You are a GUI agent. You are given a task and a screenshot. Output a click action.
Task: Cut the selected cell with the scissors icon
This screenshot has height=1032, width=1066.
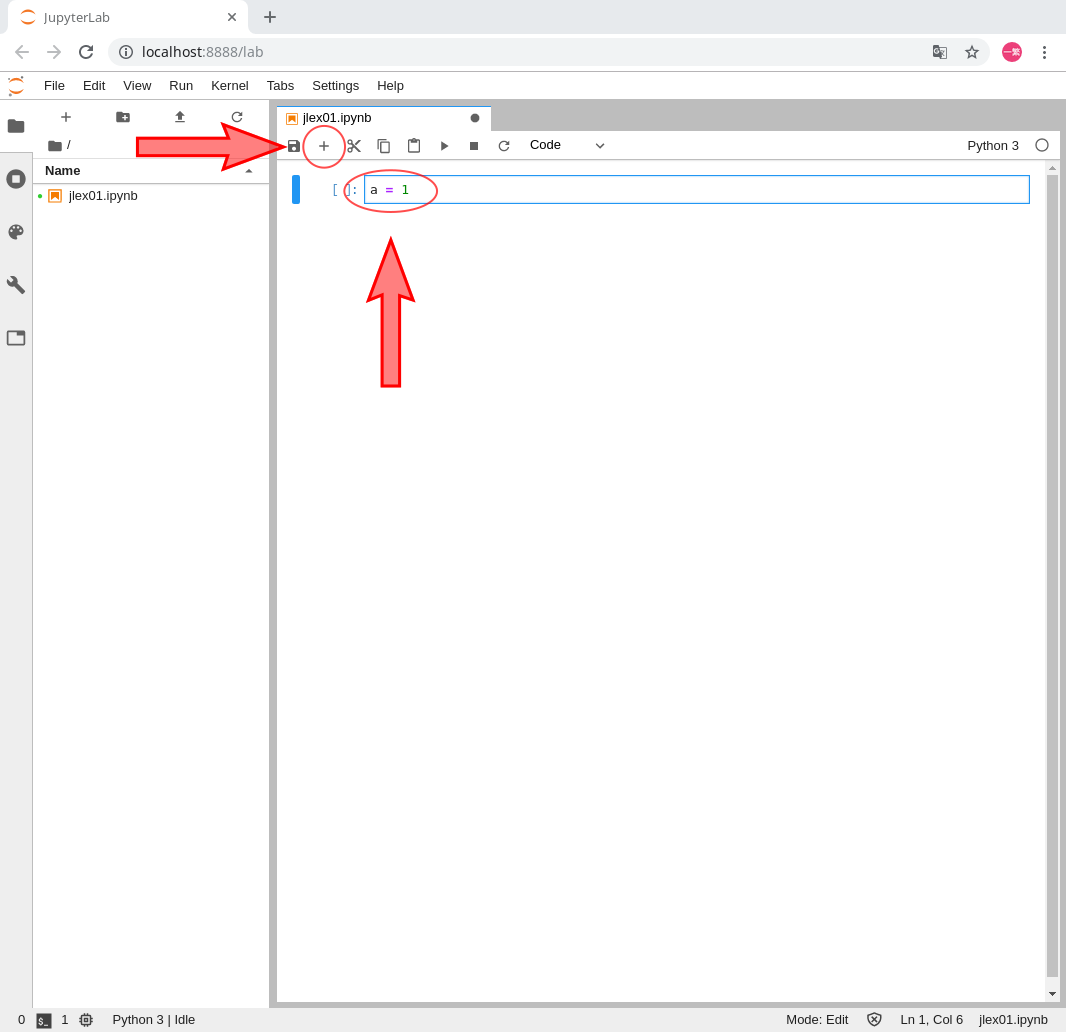click(x=354, y=146)
